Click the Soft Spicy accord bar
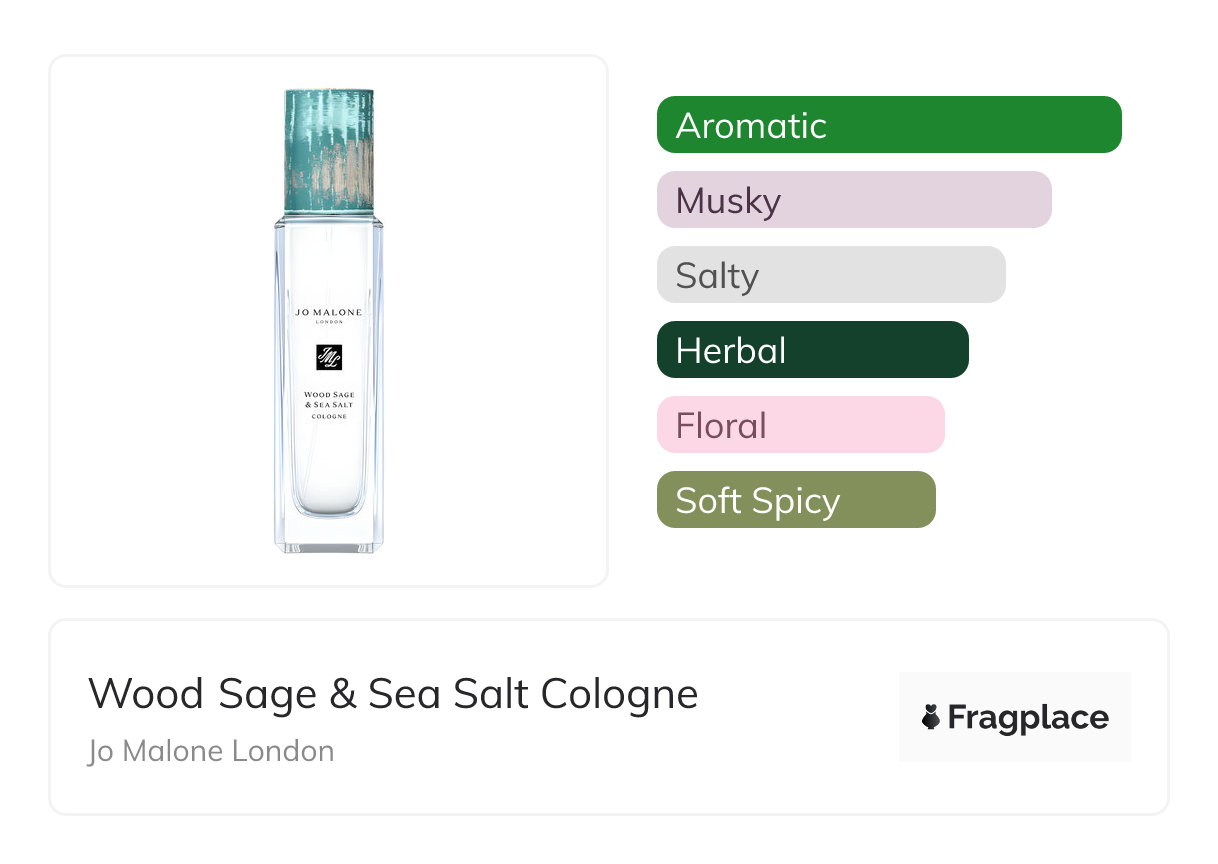 pos(796,500)
